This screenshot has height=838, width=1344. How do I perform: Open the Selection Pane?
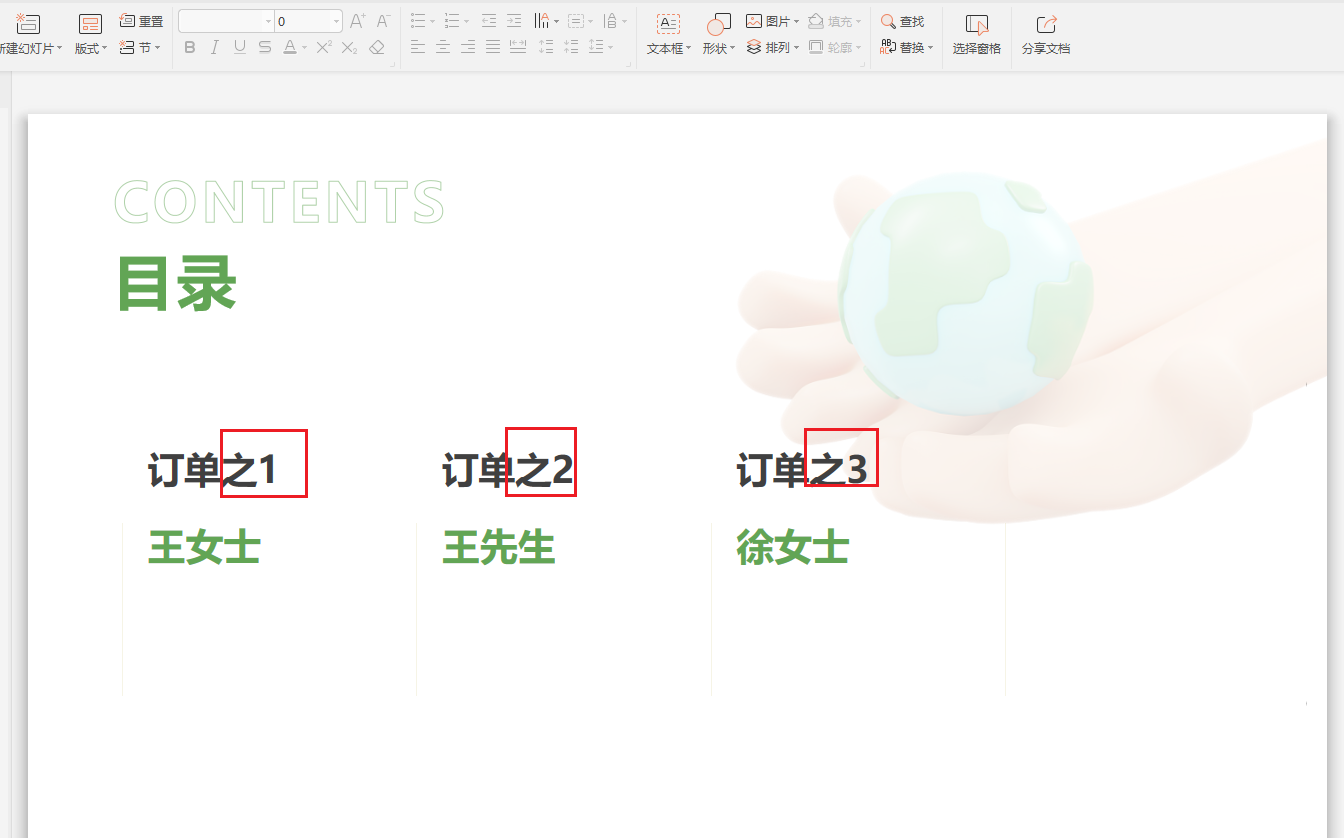pyautogui.click(x=975, y=35)
